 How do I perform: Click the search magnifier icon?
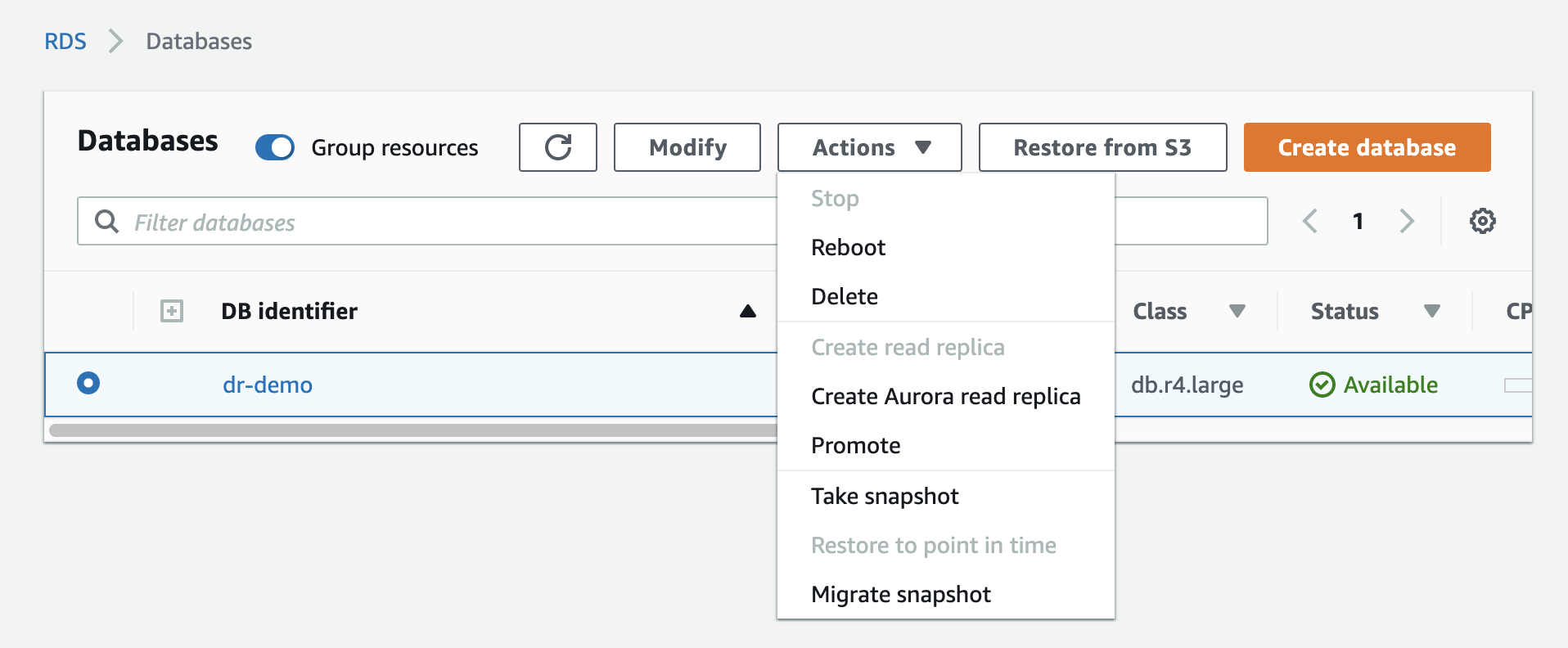coord(106,221)
